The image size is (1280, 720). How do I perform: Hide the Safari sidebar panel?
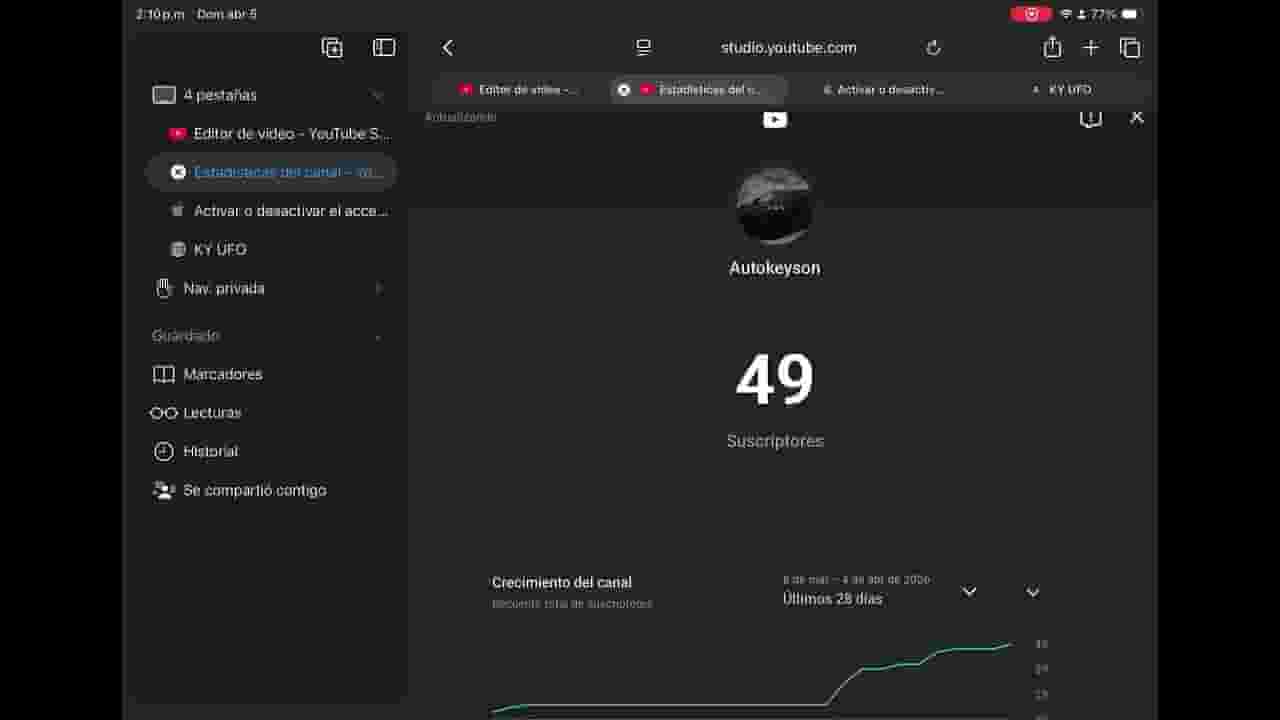[384, 48]
